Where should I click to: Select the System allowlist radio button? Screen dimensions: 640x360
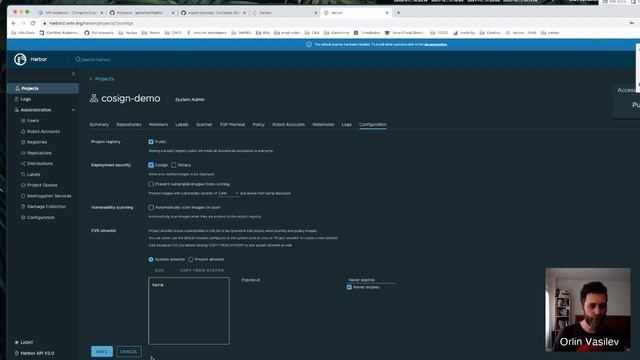[151, 259]
